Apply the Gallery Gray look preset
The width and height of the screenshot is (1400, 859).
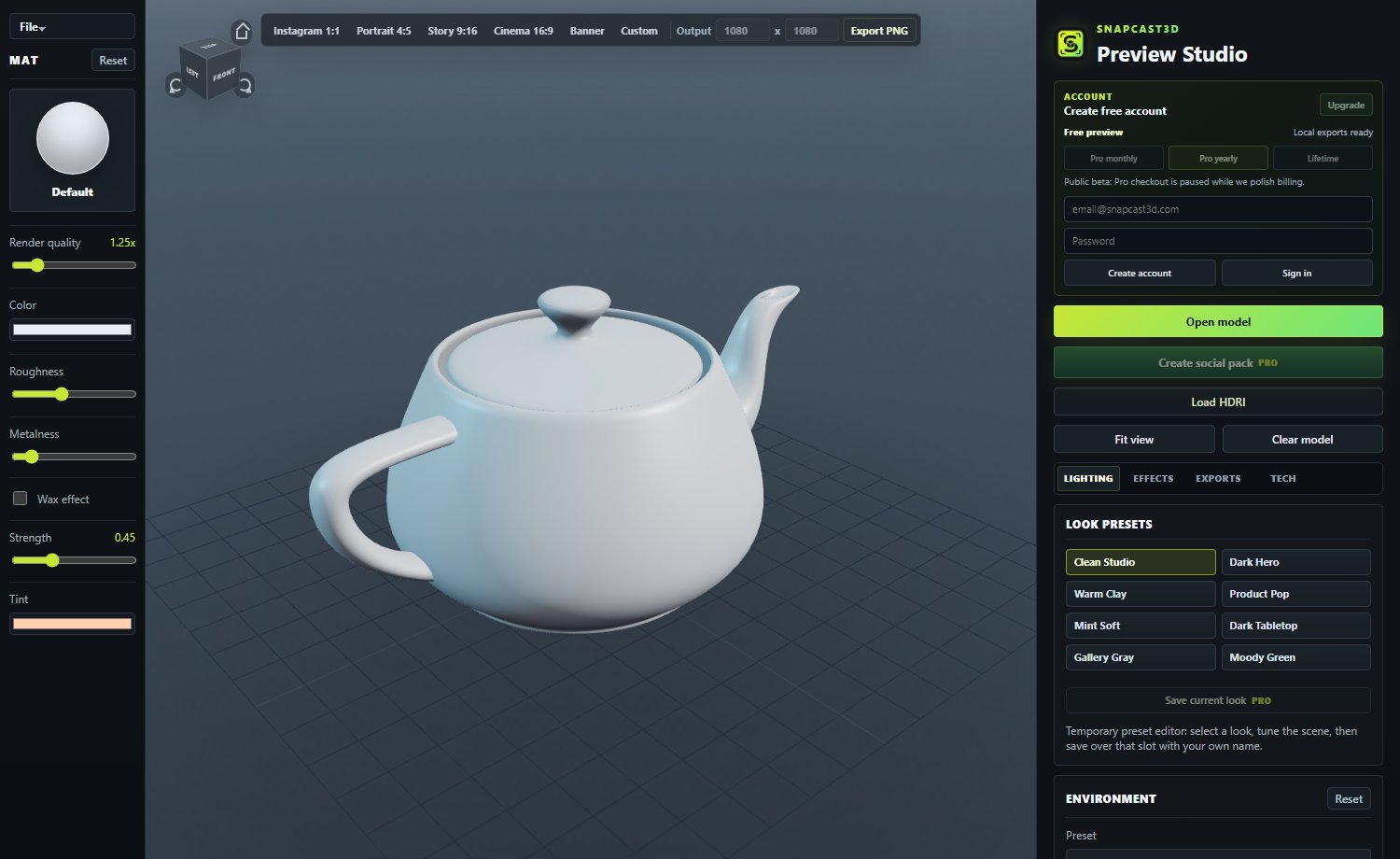point(1141,657)
